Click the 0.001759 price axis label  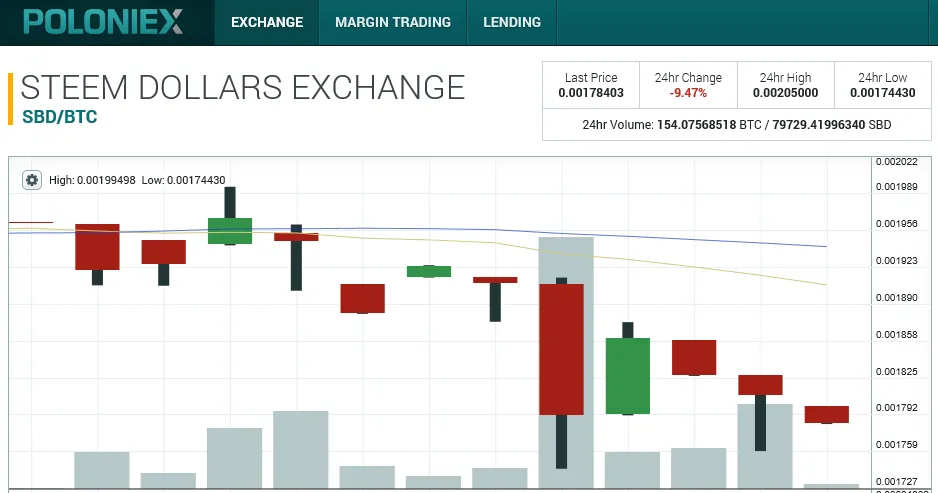pos(897,445)
